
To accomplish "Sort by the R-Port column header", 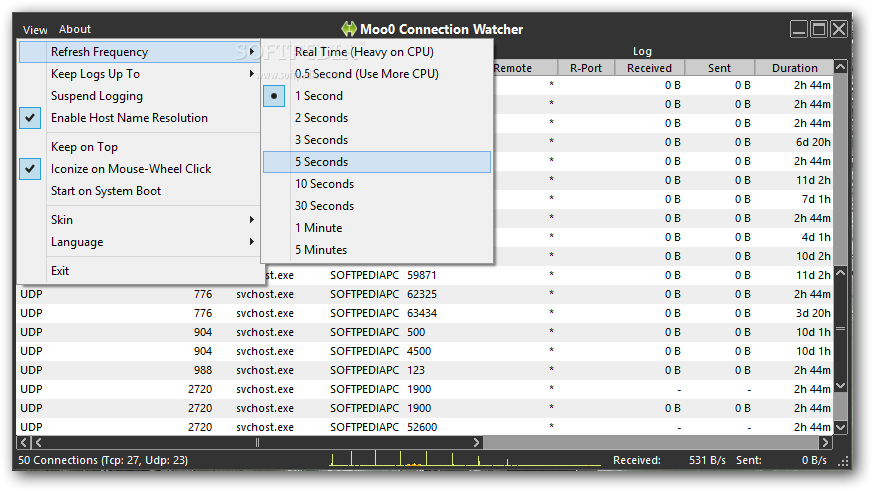I will point(586,68).
